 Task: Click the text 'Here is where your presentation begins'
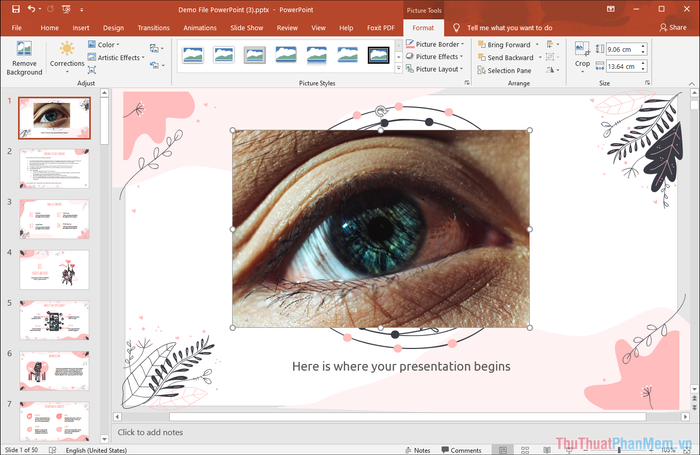point(401,366)
